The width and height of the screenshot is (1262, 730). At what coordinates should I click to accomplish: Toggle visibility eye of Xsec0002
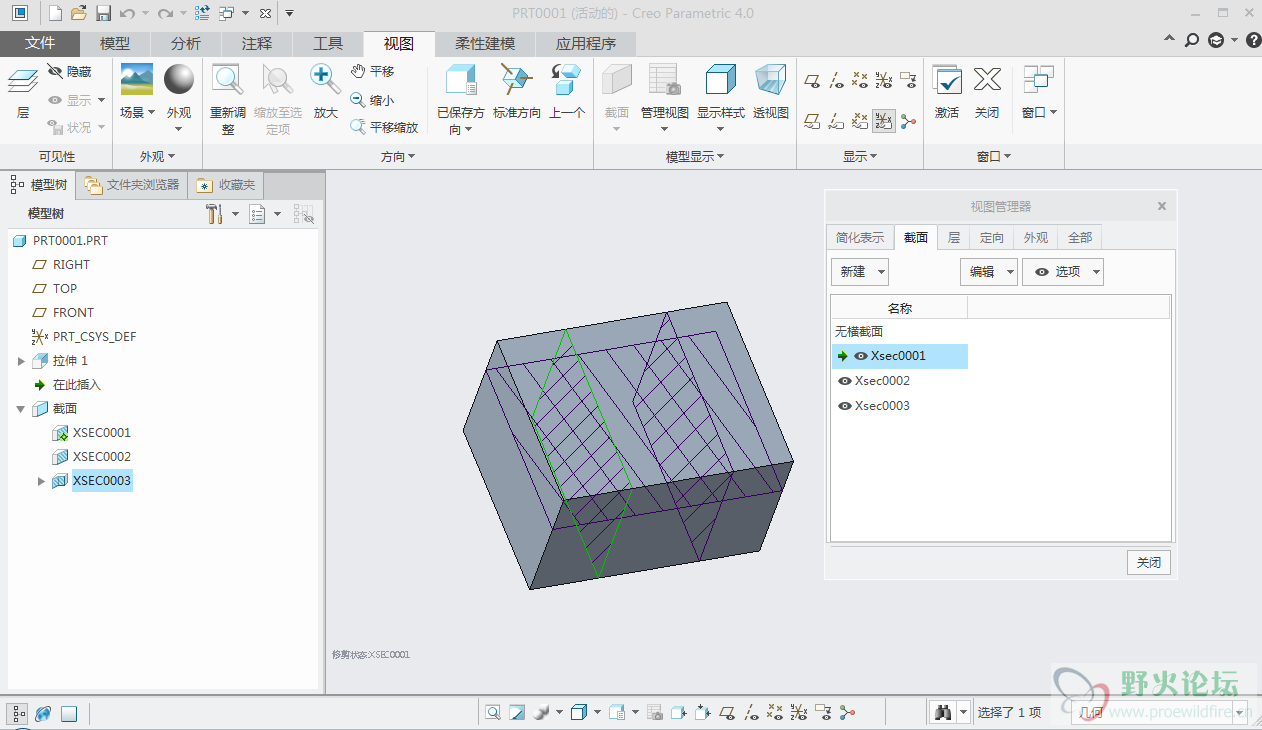pyautogui.click(x=845, y=381)
